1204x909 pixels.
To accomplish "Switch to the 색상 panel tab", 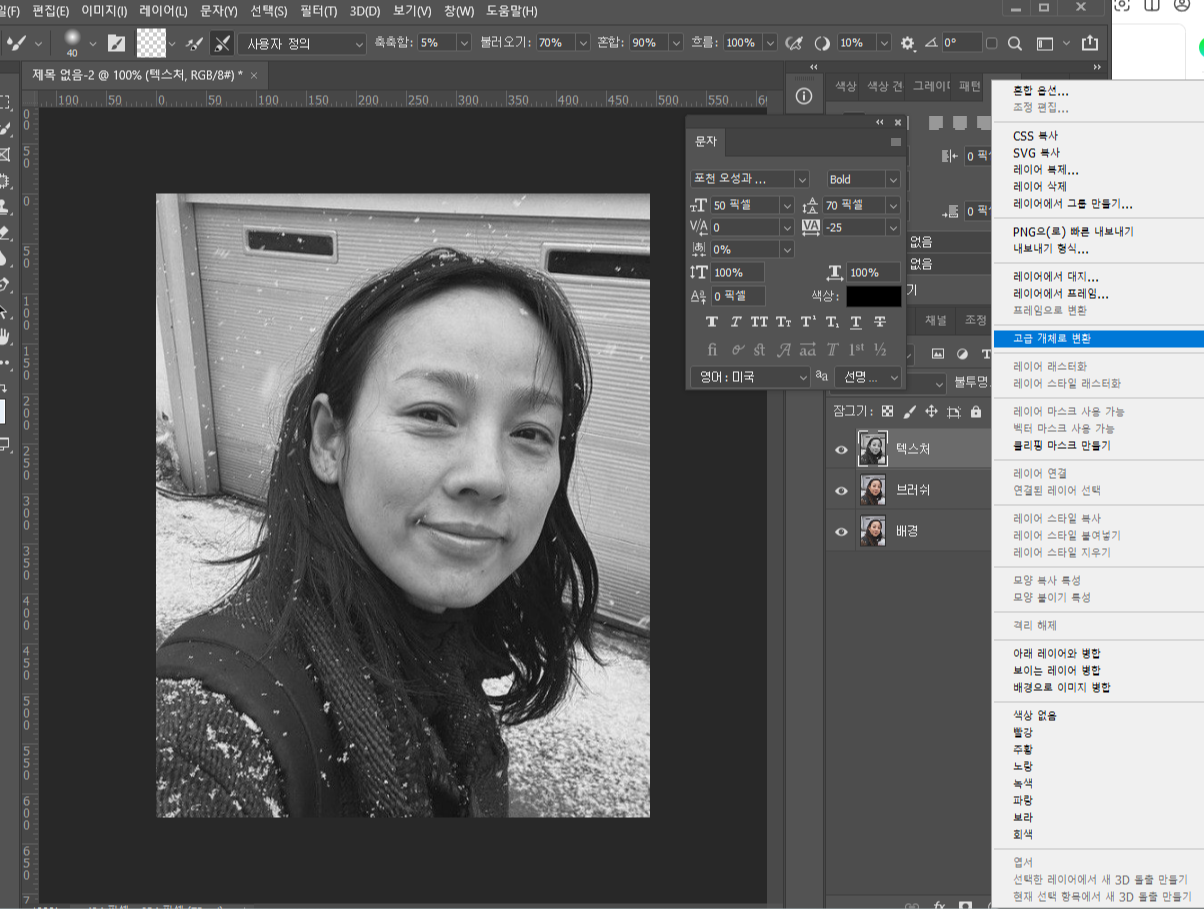I will 845,86.
